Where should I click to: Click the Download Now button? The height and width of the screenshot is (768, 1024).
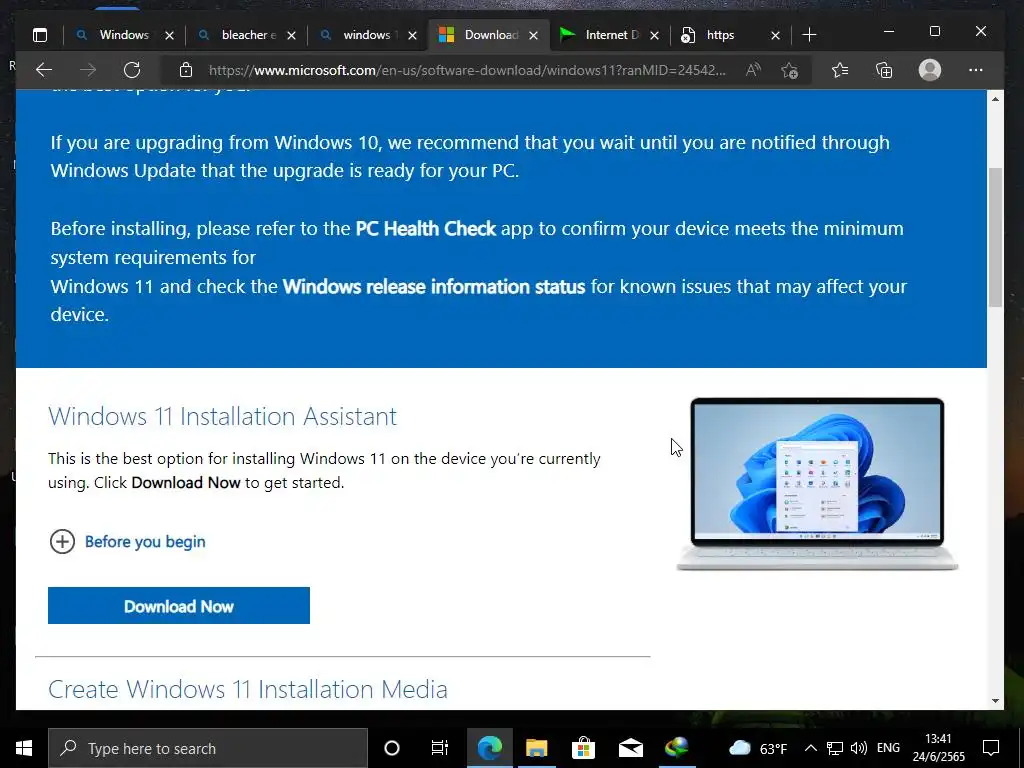(x=179, y=605)
